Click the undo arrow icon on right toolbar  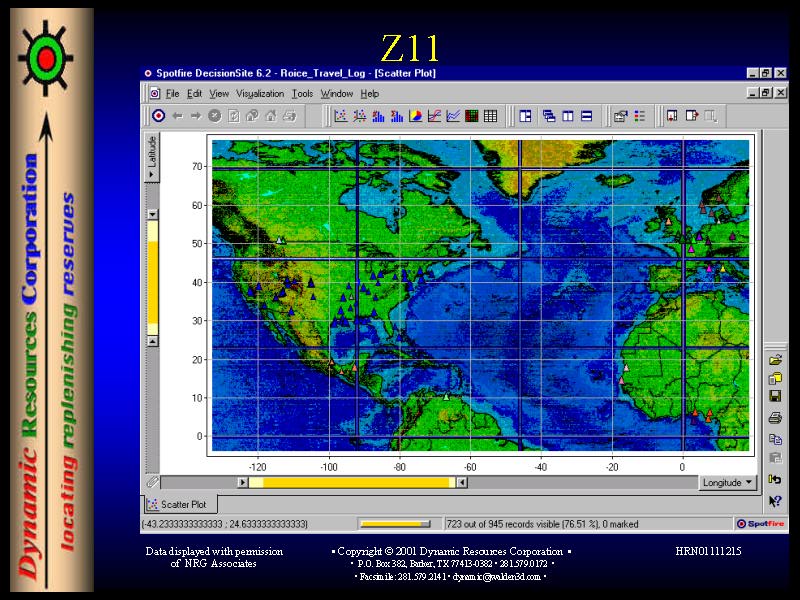(775, 479)
